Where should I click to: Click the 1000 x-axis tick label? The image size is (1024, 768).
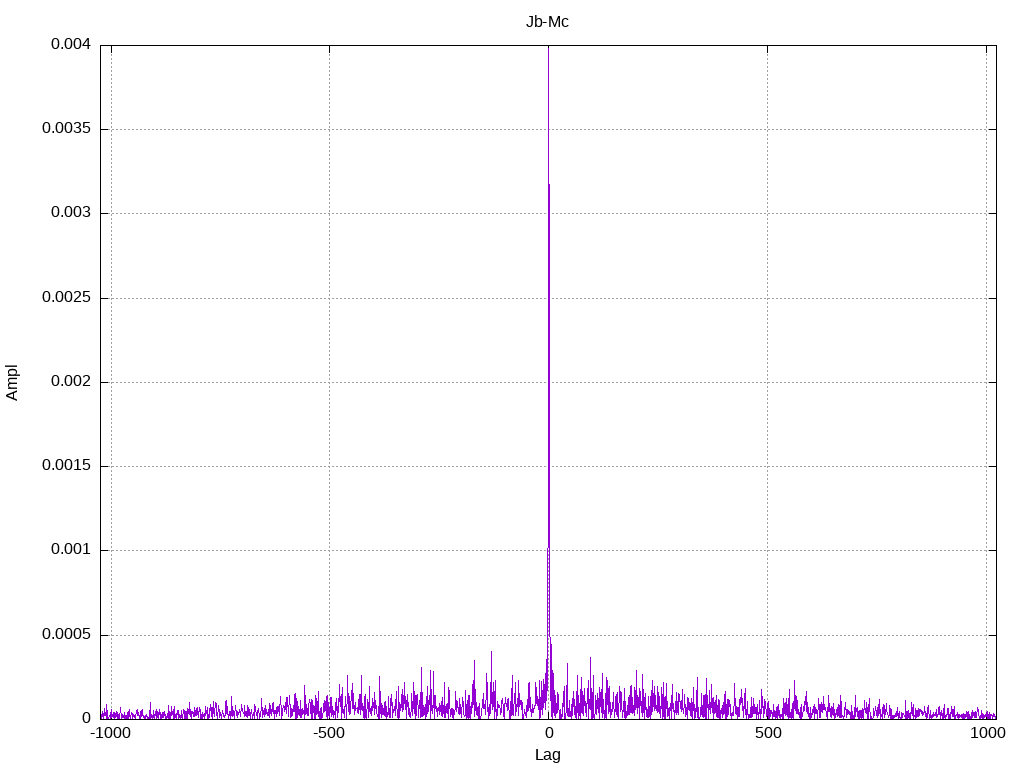(986, 734)
